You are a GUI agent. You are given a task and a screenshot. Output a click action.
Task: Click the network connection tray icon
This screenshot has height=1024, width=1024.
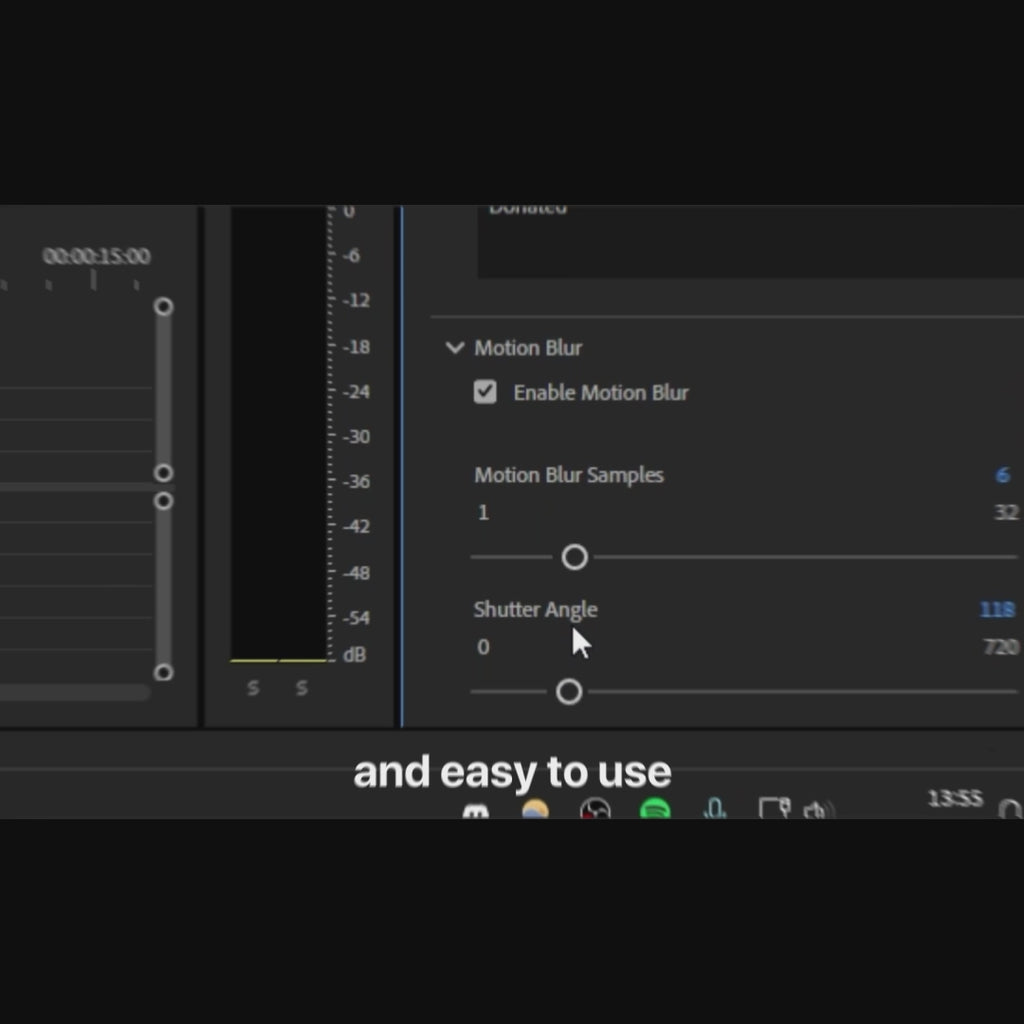[x=773, y=809]
